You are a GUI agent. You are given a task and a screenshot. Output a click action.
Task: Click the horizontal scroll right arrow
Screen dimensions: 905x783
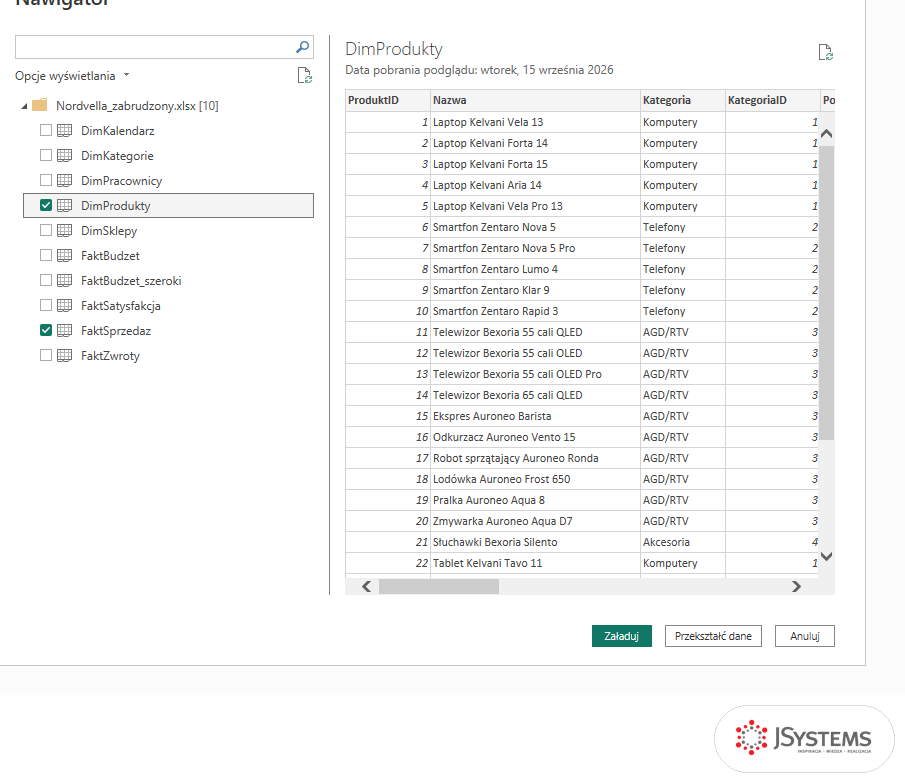tap(796, 586)
